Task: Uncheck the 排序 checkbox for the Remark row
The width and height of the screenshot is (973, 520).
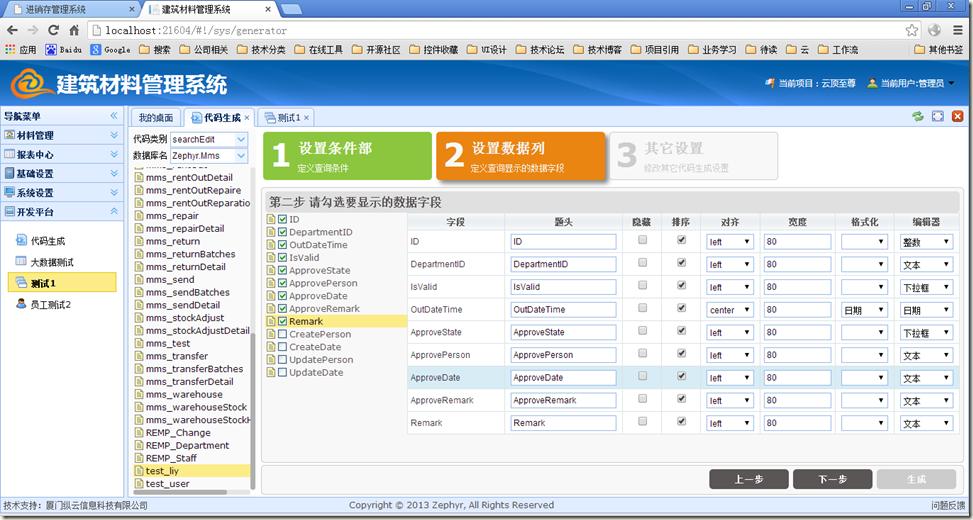Action: coord(681,422)
